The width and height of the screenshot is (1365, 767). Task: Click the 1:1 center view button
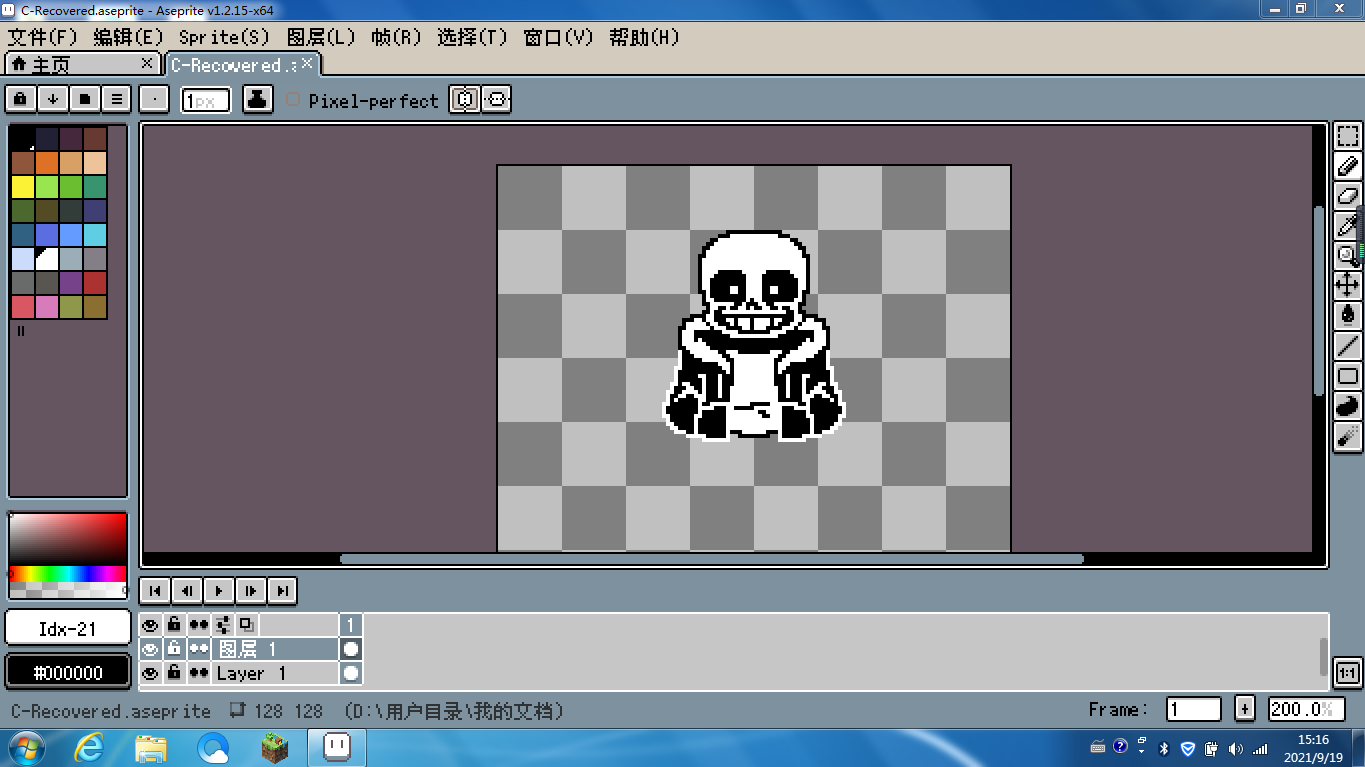(x=1348, y=674)
